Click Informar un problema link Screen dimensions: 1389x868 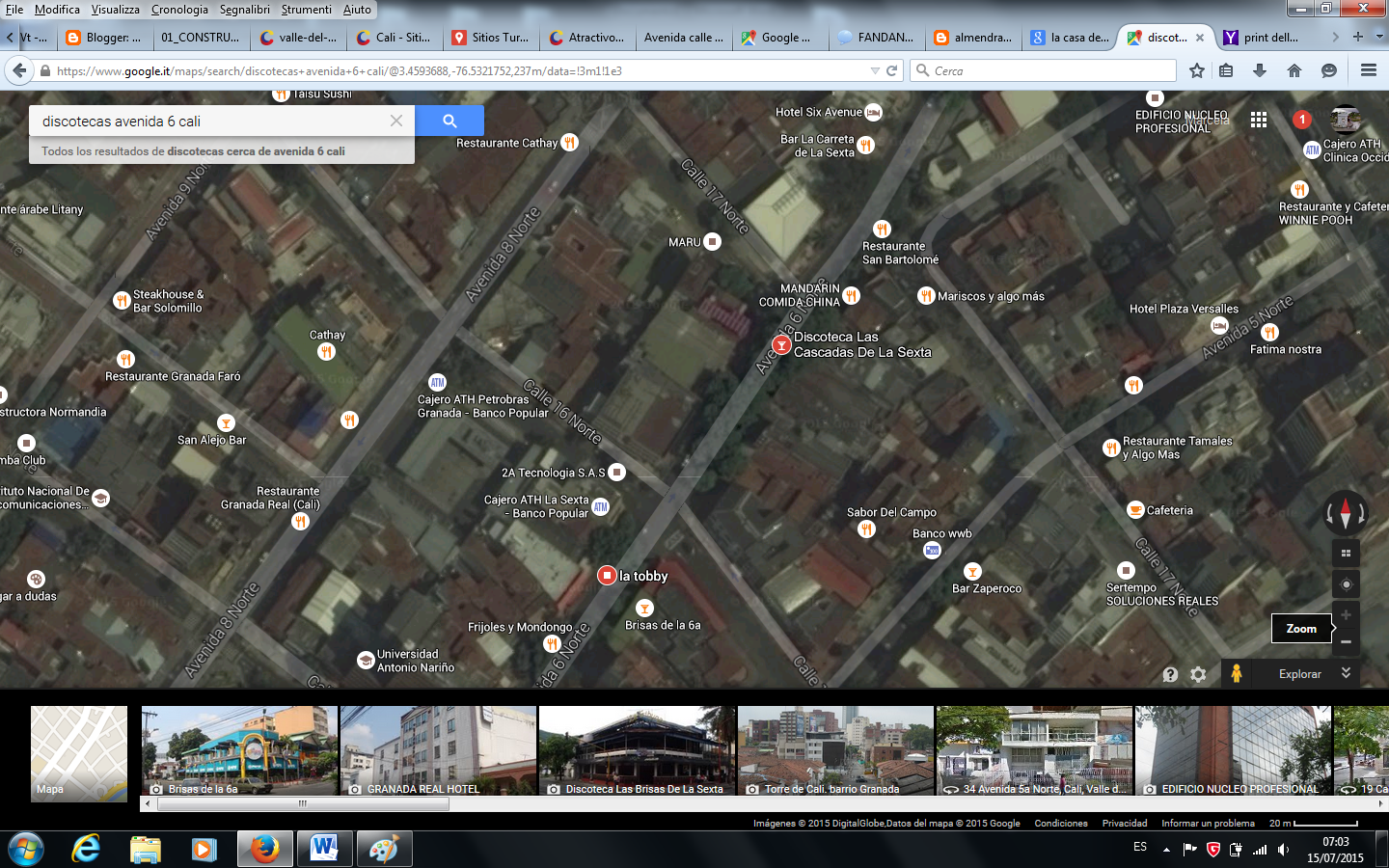point(1208,824)
